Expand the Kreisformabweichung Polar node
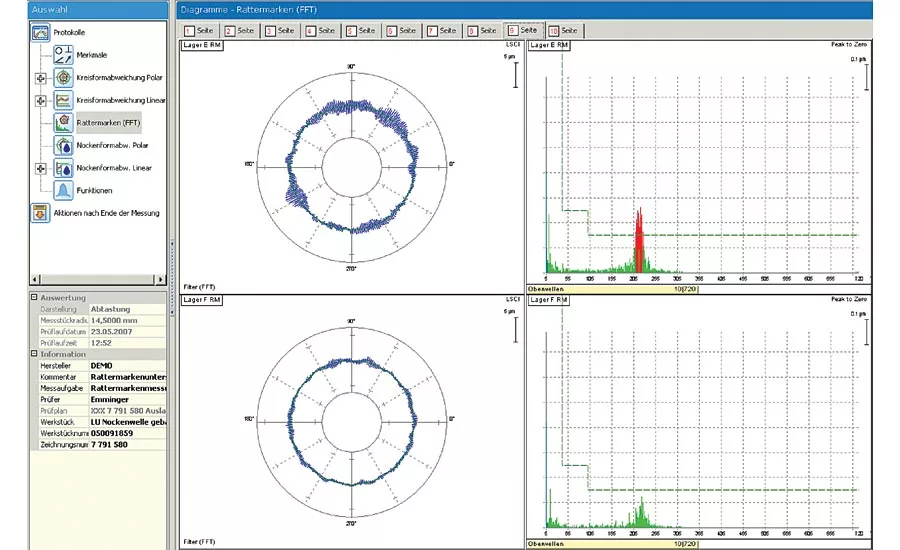The height and width of the screenshot is (550, 900). (x=40, y=78)
